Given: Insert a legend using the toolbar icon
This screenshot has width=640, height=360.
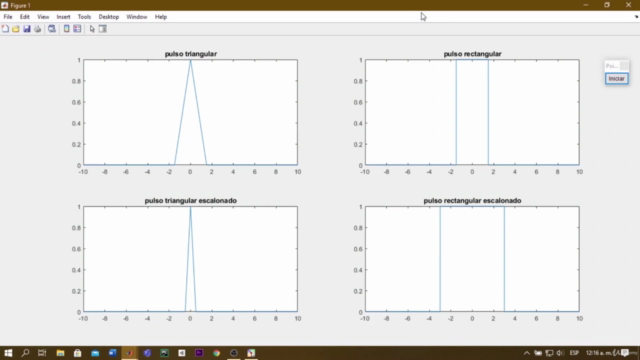Looking at the screenshot, I should click(77, 29).
